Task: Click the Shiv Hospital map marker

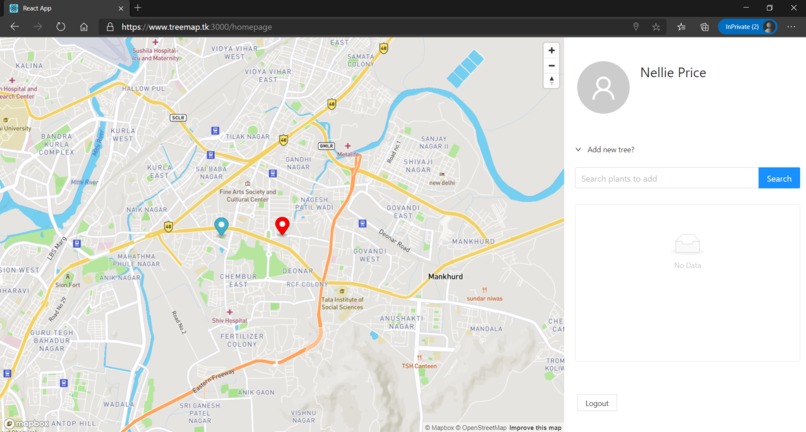Action: 229,312
